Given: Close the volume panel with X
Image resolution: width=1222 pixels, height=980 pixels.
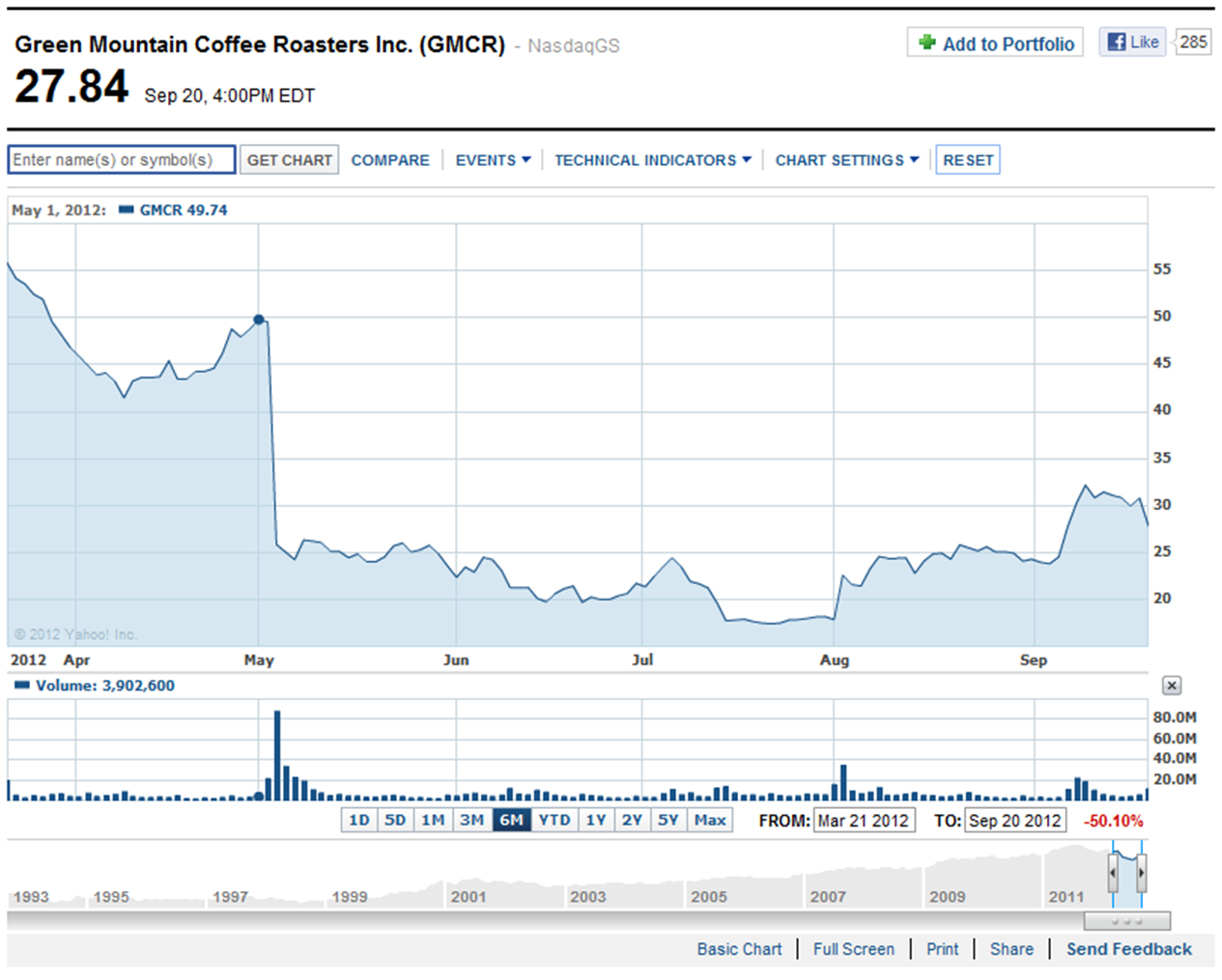Looking at the screenshot, I should coord(1172,686).
